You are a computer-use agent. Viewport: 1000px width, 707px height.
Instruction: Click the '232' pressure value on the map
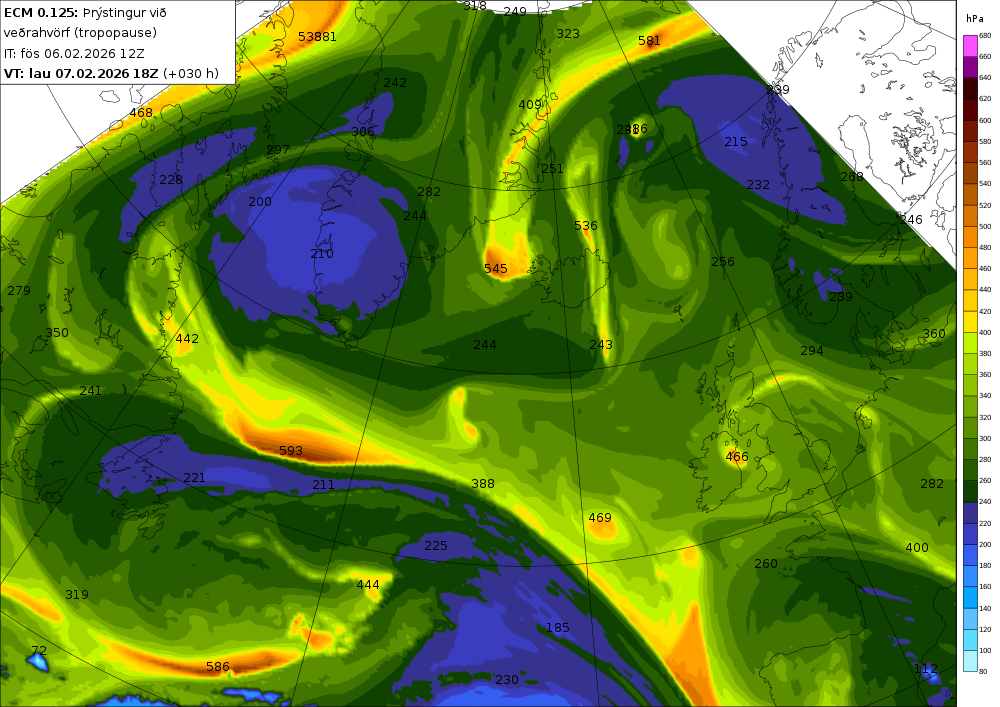(758, 185)
